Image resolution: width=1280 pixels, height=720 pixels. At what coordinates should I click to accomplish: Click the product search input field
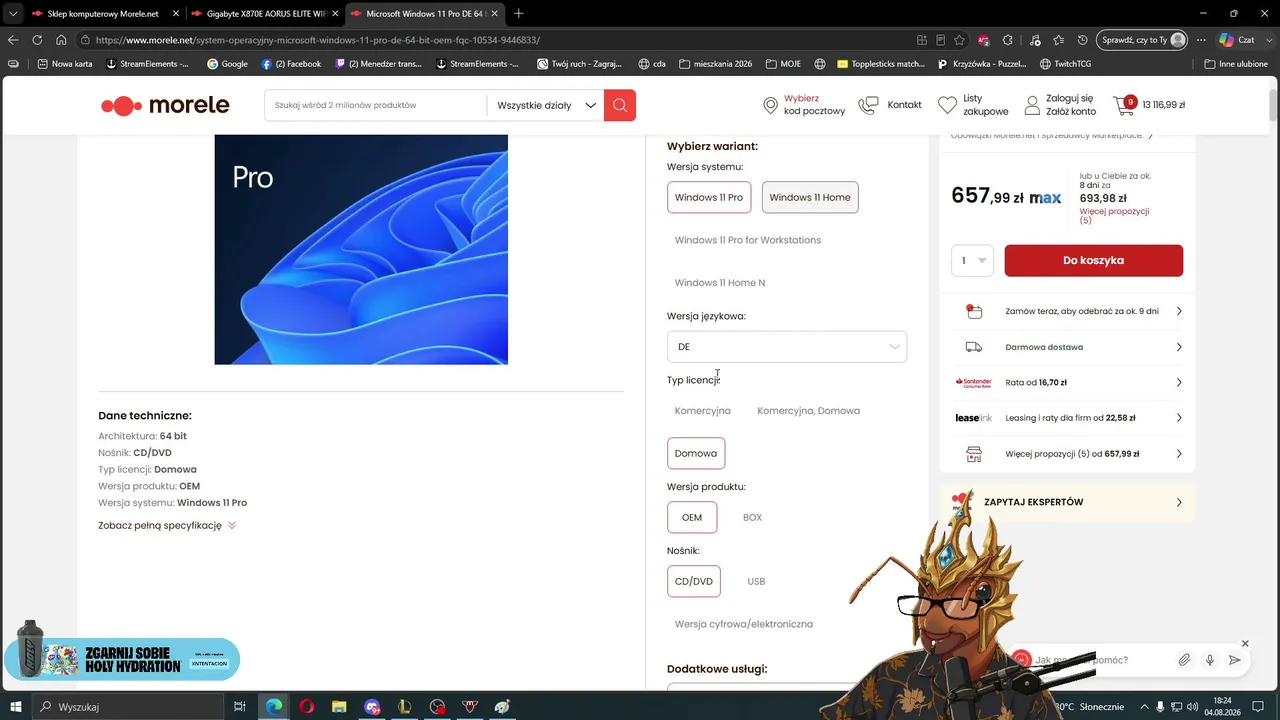(x=376, y=105)
